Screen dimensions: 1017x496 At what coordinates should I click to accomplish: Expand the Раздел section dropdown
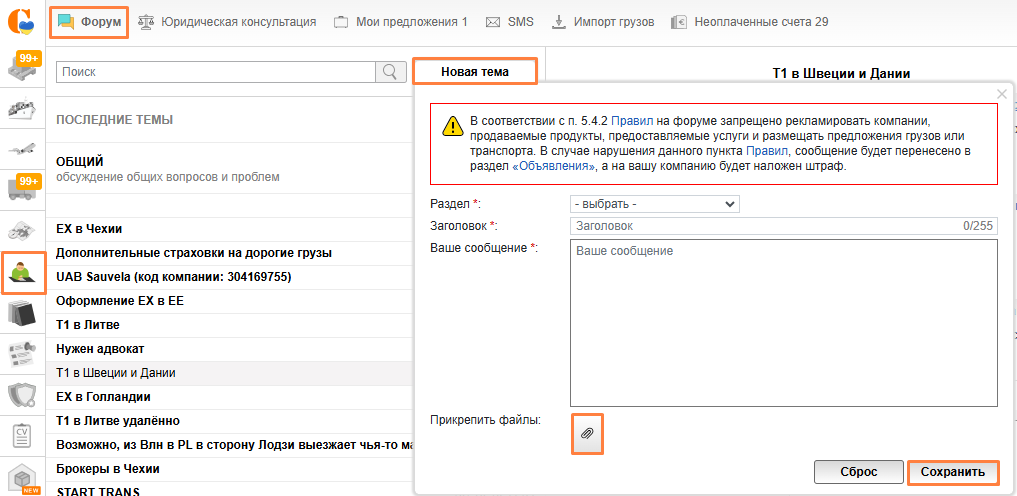tap(654, 204)
